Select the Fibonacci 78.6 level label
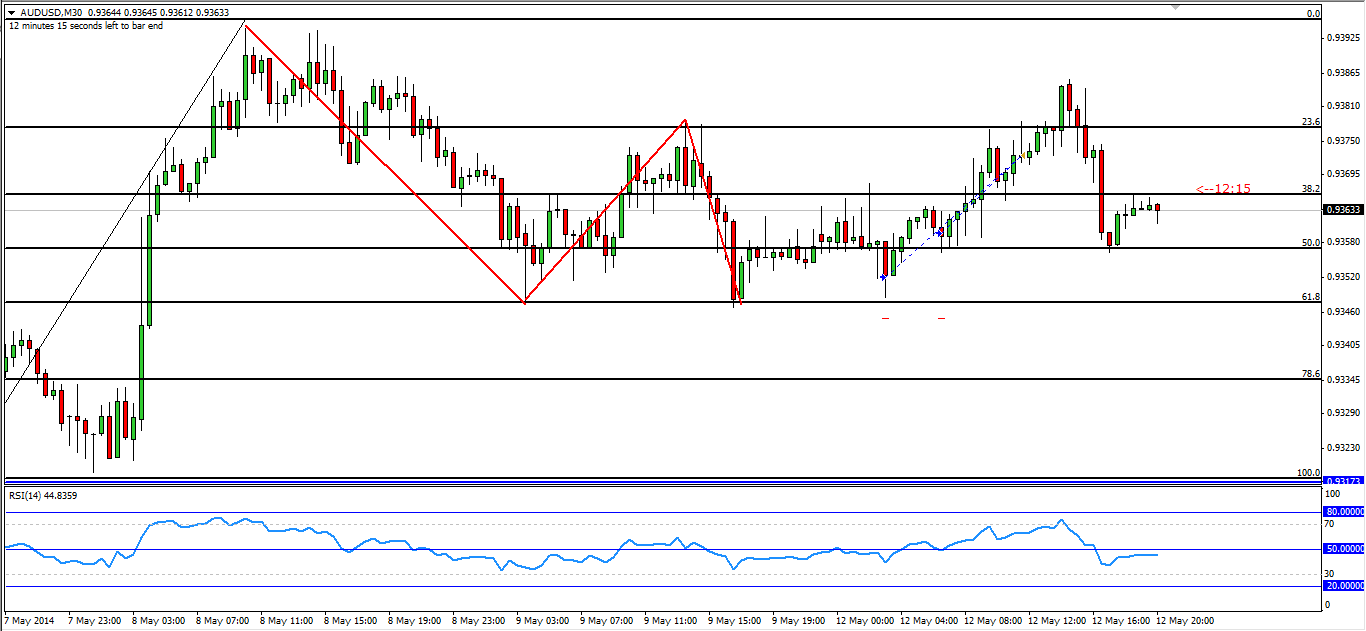 pyautogui.click(x=1311, y=374)
